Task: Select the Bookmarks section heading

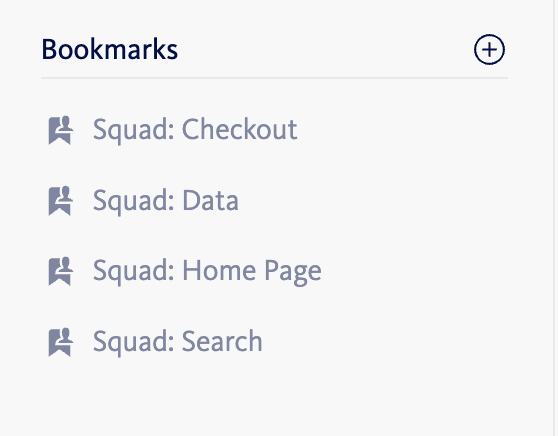Action: click(x=110, y=49)
